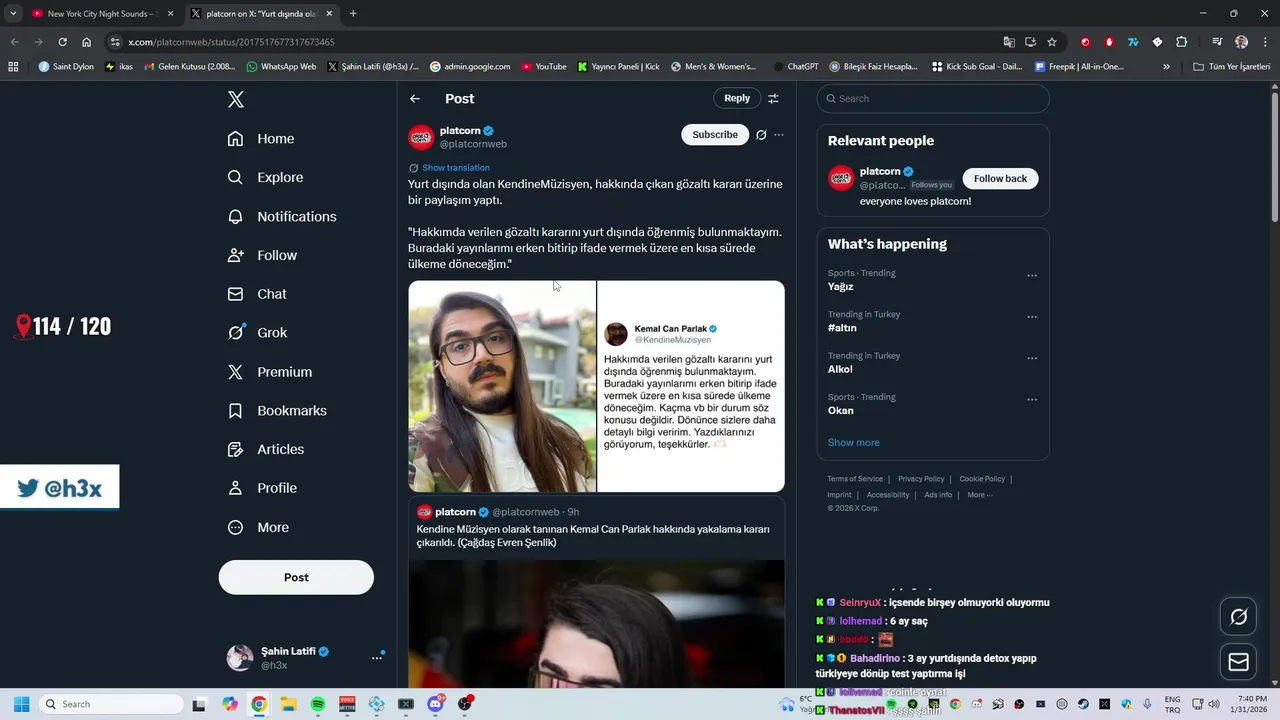The width and height of the screenshot is (1280, 720).
Task: Open account switcher dots next to Şahin Latifi
Action: coord(377,658)
